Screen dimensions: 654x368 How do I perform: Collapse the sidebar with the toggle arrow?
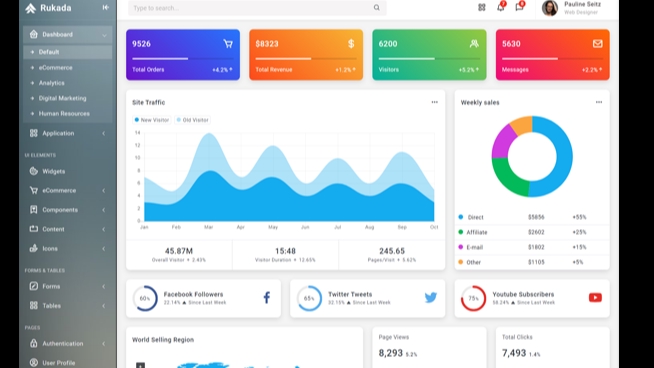pos(106,8)
